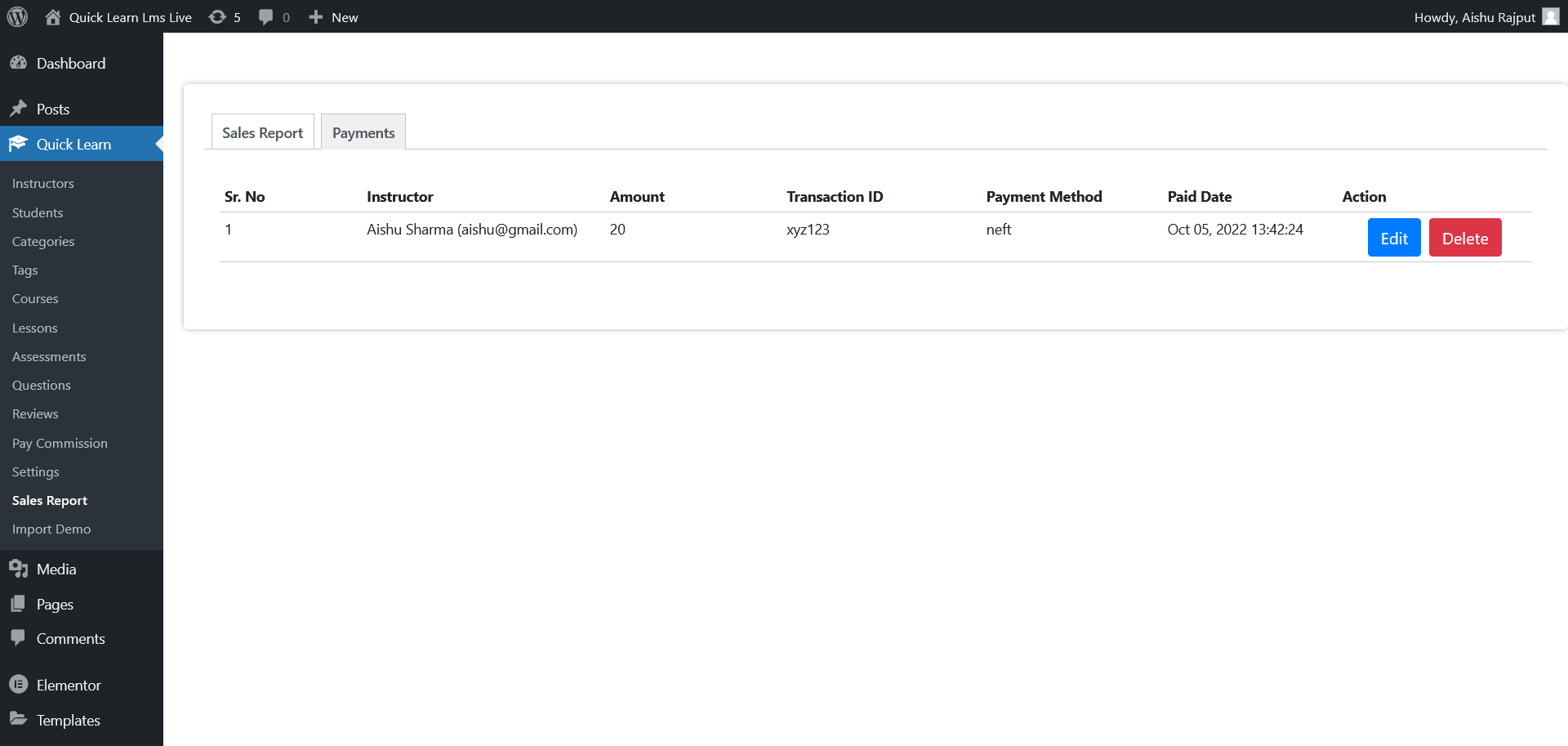The height and width of the screenshot is (746, 1568).
Task: Click the WordPress logo icon
Action: click(x=17, y=16)
